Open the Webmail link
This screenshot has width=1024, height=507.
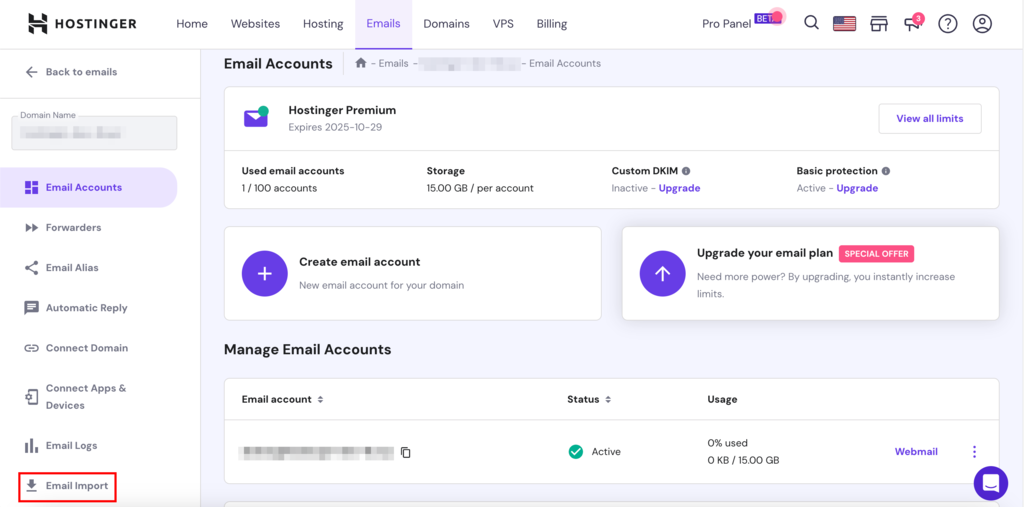[916, 452]
